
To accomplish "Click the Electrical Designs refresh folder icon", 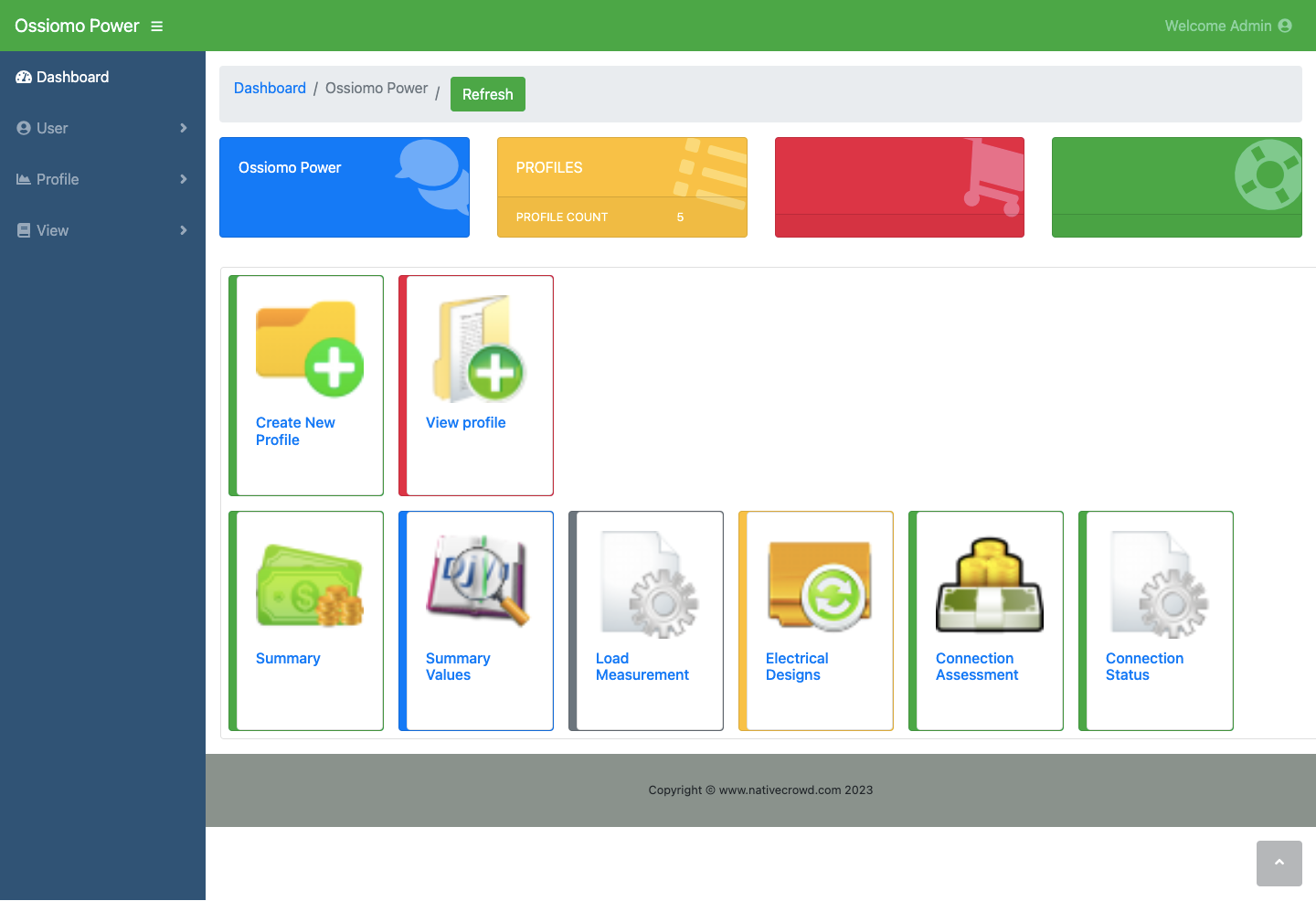I will (x=819, y=586).
